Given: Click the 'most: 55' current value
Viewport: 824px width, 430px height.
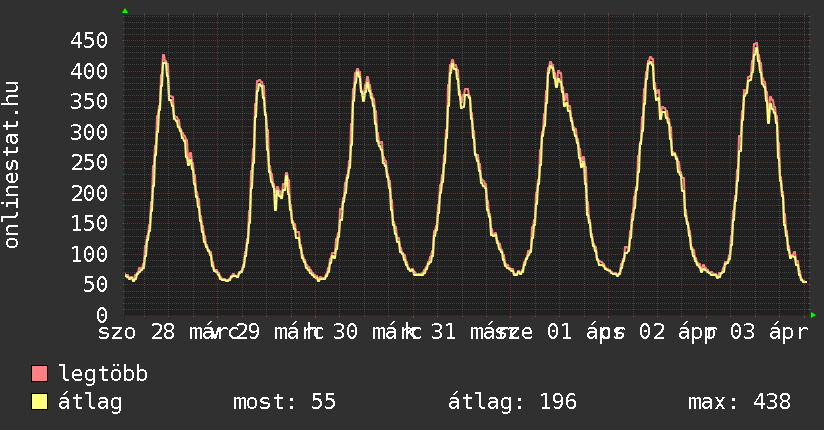Looking at the screenshot, I should pos(284,402).
